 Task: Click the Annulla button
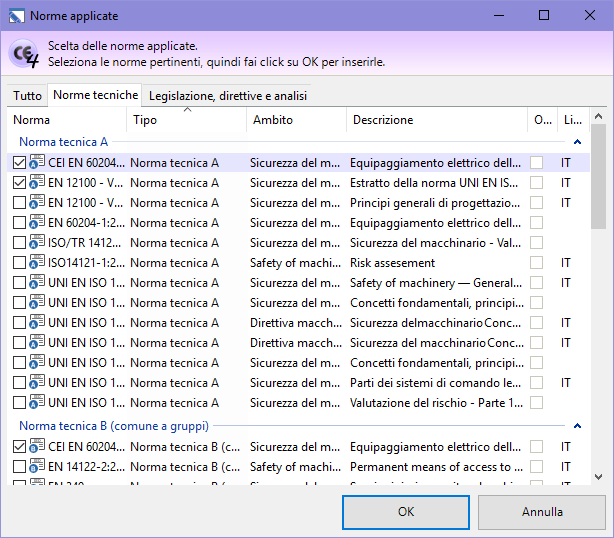542,512
